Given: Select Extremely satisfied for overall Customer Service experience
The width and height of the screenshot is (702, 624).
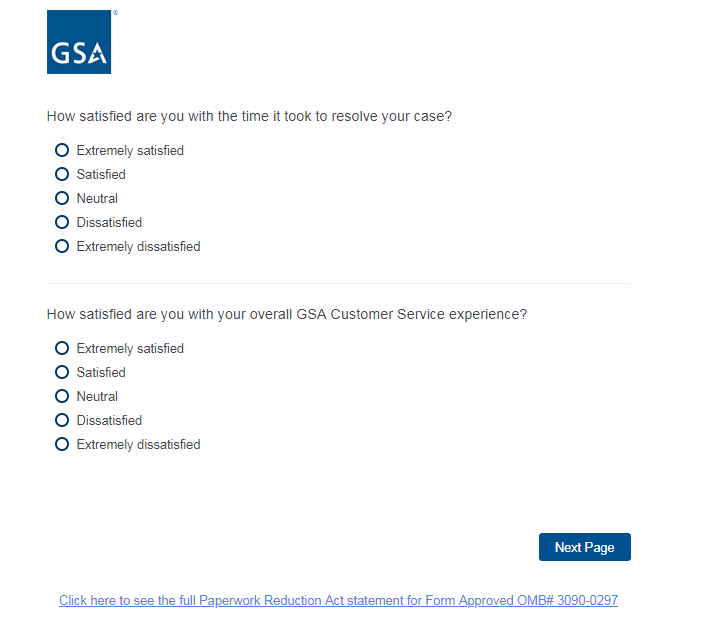Looking at the screenshot, I should point(62,348).
